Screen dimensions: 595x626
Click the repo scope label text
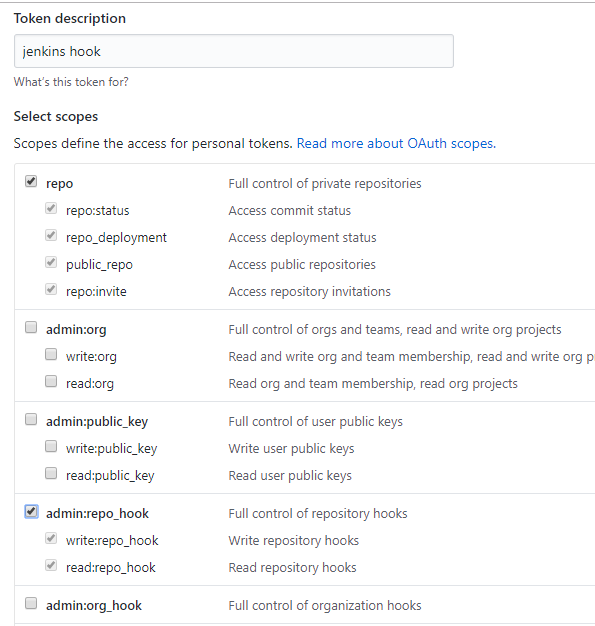60,184
